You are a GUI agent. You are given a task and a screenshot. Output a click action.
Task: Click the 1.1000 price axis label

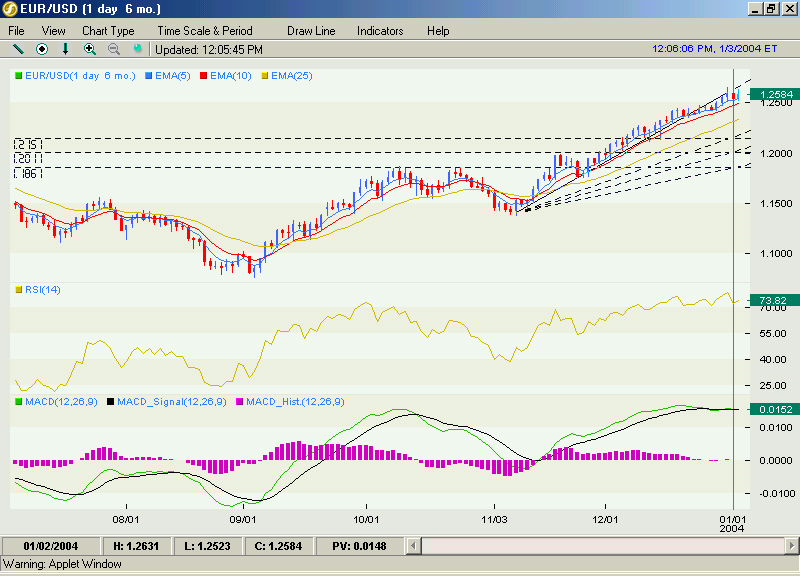click(x=776, y=253)
